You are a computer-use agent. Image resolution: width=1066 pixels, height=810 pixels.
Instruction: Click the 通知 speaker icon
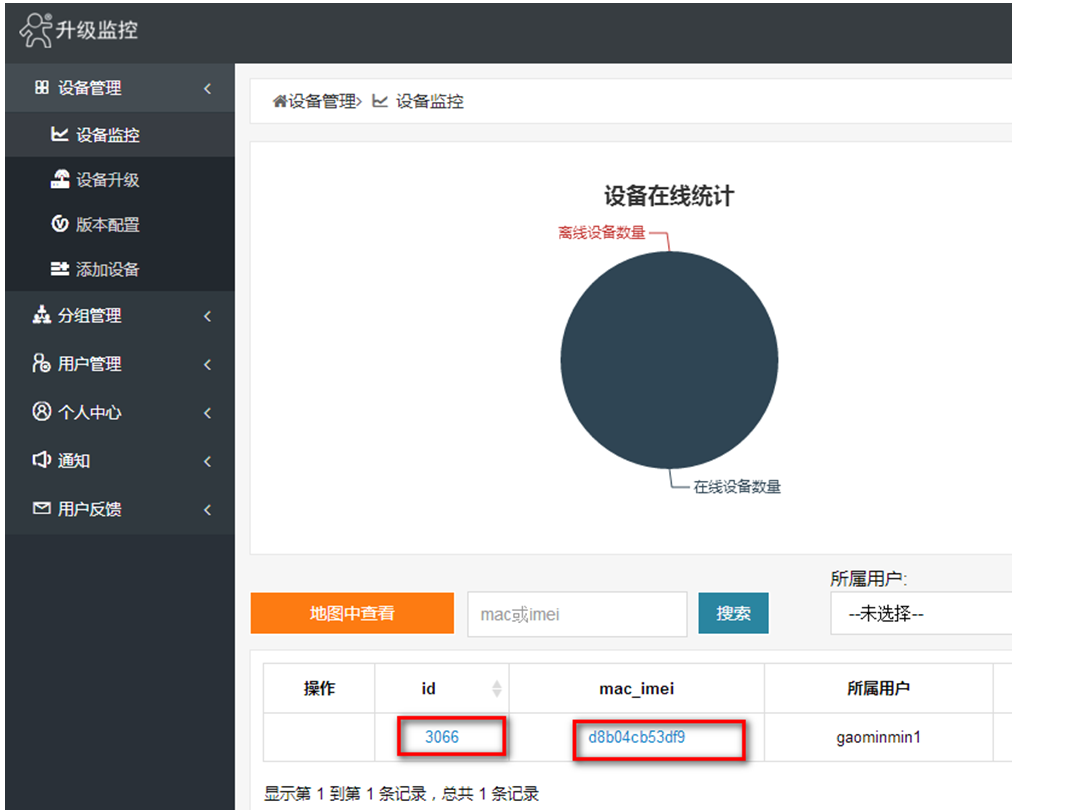click(41, 460)
